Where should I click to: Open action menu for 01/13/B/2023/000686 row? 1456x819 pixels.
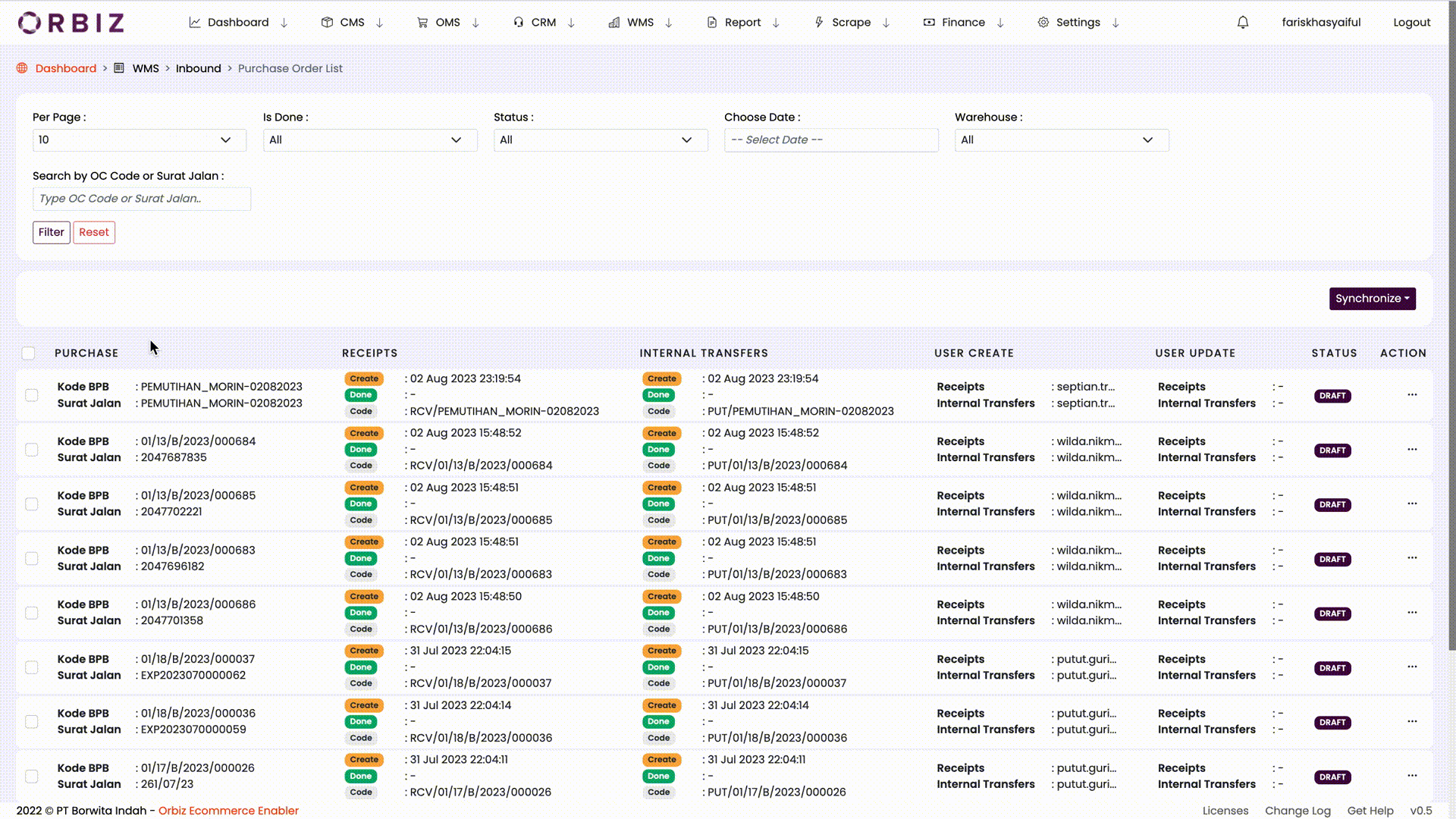(x=1412, y=613)
